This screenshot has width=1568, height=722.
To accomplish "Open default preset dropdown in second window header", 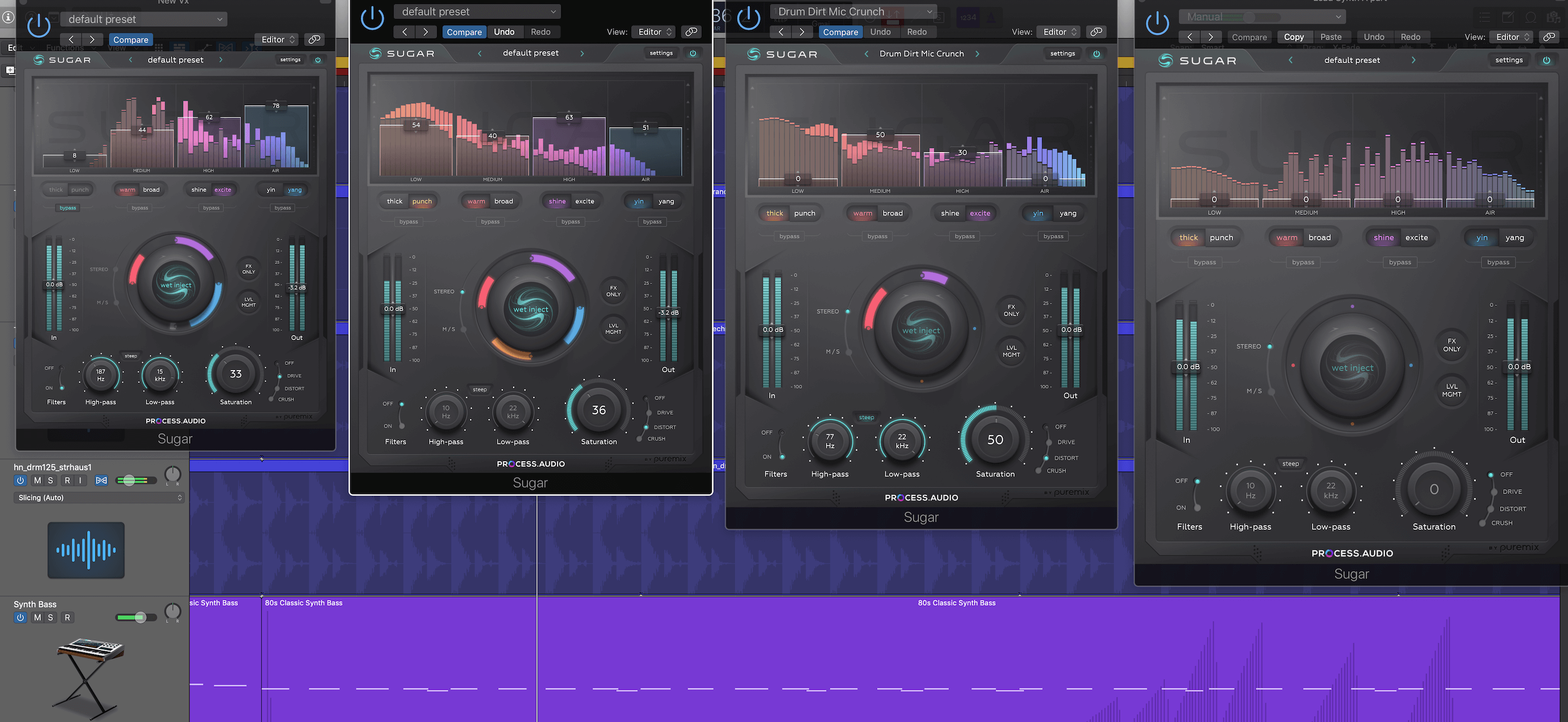I will 477,11.
